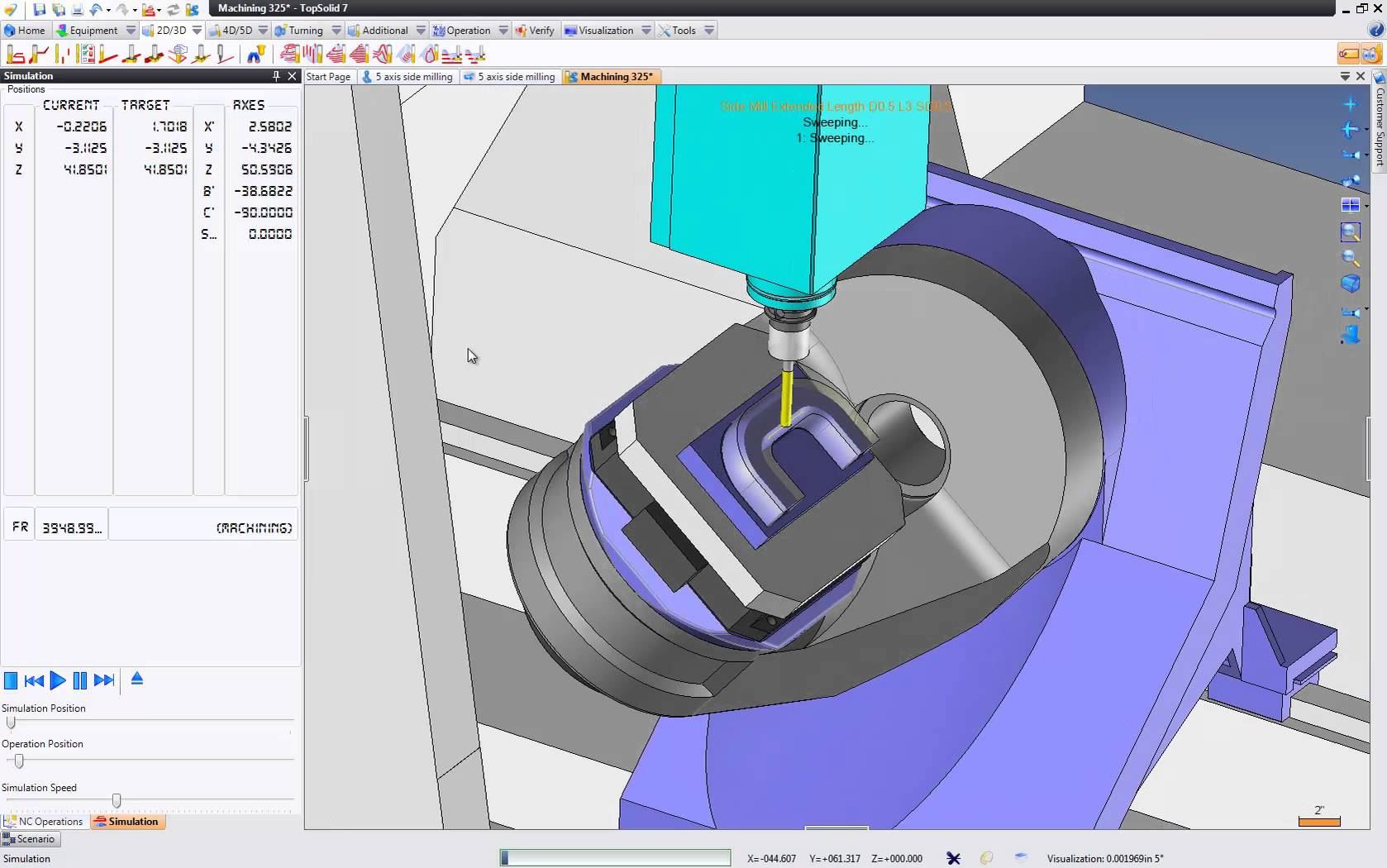
Task: Click the Simulation Speed slider handle
Action: pyautogui.click(x=117, y=800)
